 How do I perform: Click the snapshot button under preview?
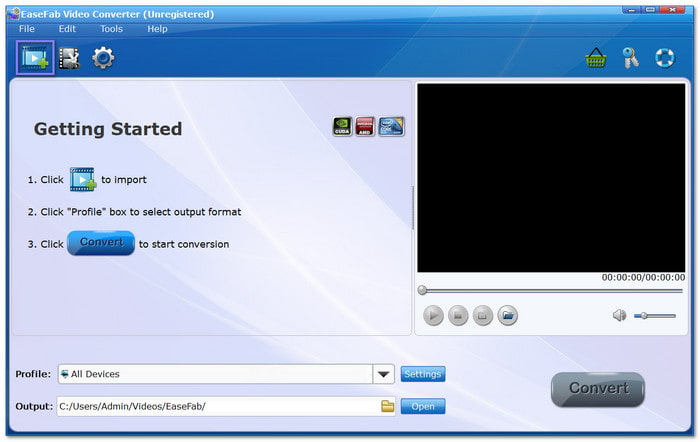coord(483,316)
